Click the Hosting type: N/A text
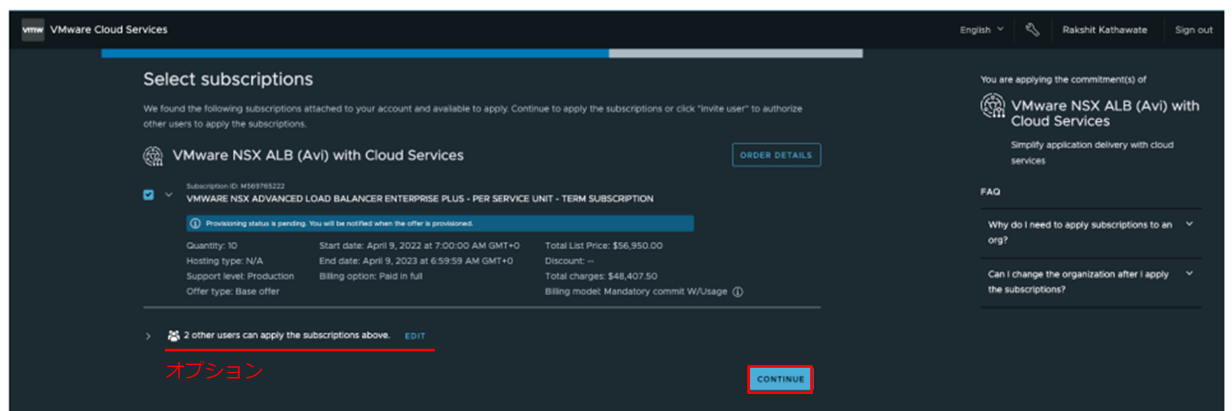 pyautogui.click(x=224, y=260)
